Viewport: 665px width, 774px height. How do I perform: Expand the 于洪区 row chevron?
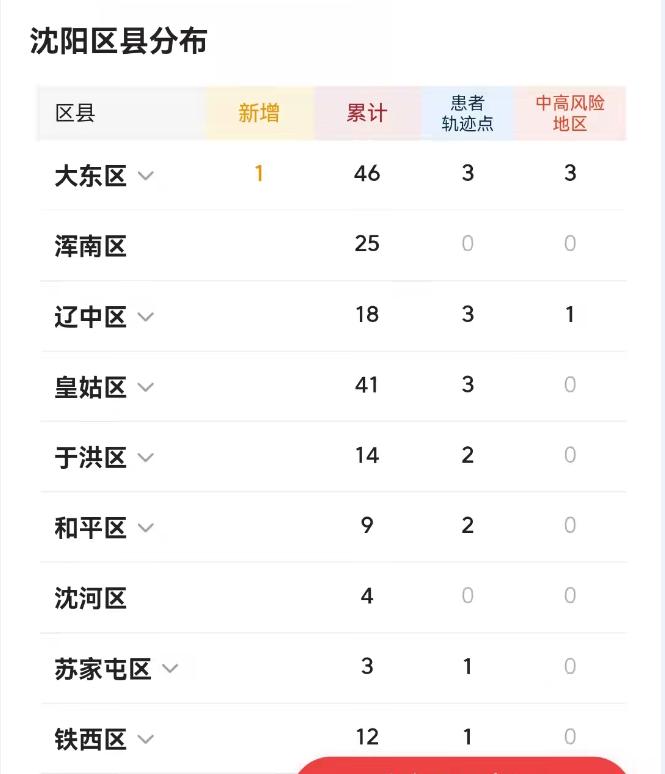pyautogui.click(x=146, y=458)
